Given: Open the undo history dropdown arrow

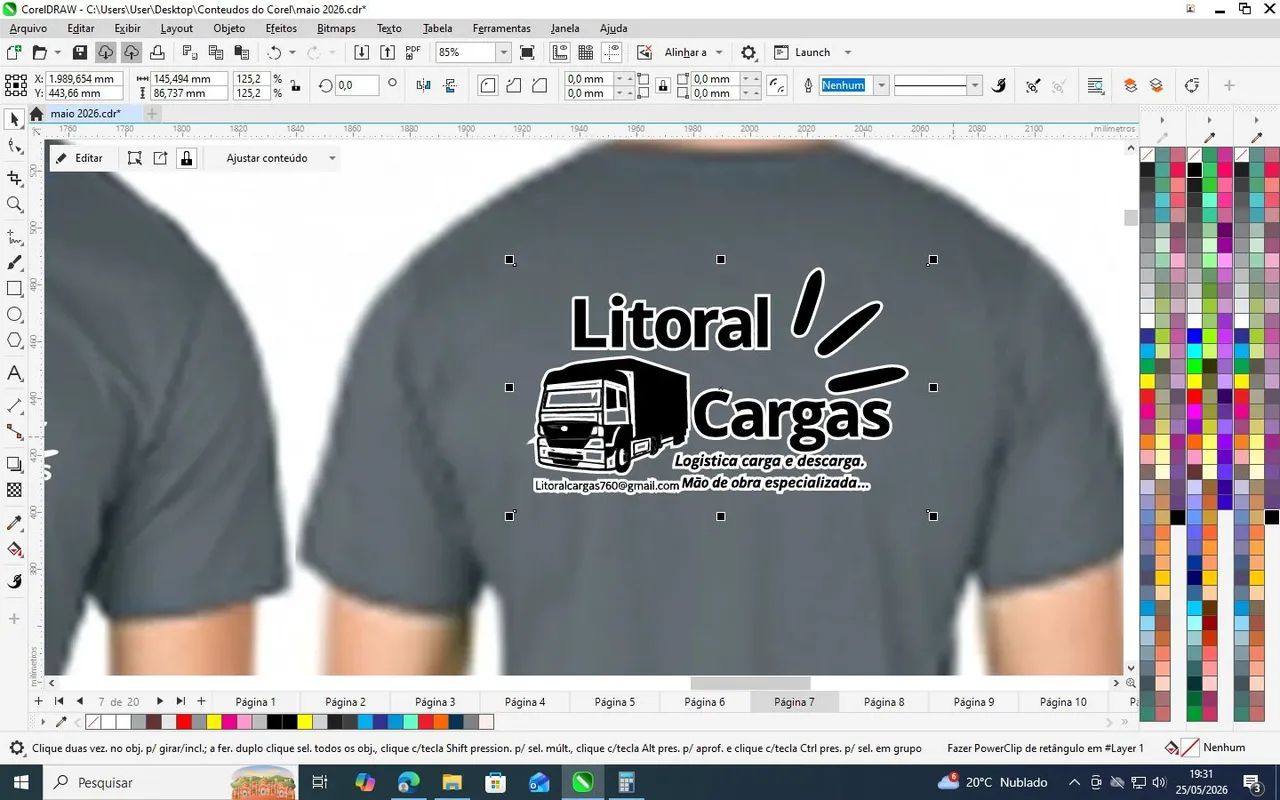Looking at the screenshot, I should (292, 52).
